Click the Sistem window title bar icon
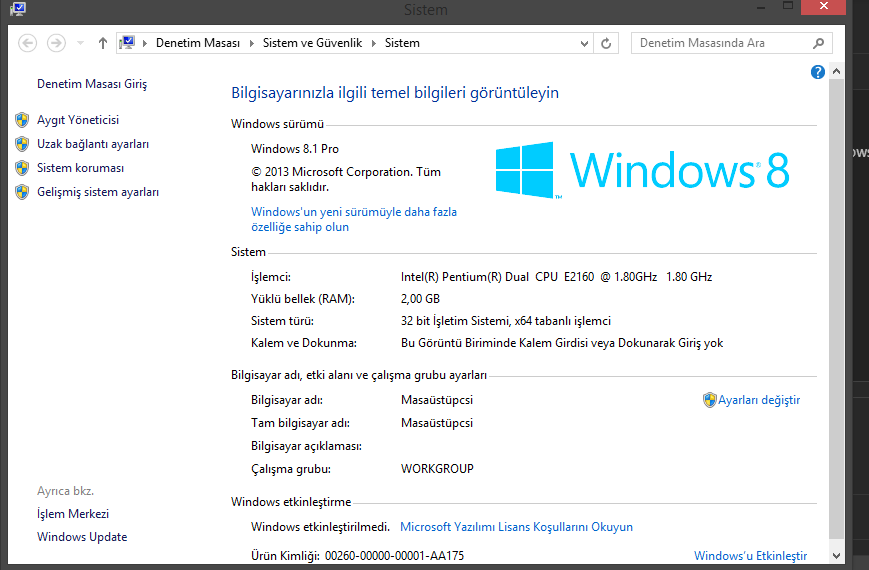This screenshot has width=869, height=570. (x=18, y=8)
